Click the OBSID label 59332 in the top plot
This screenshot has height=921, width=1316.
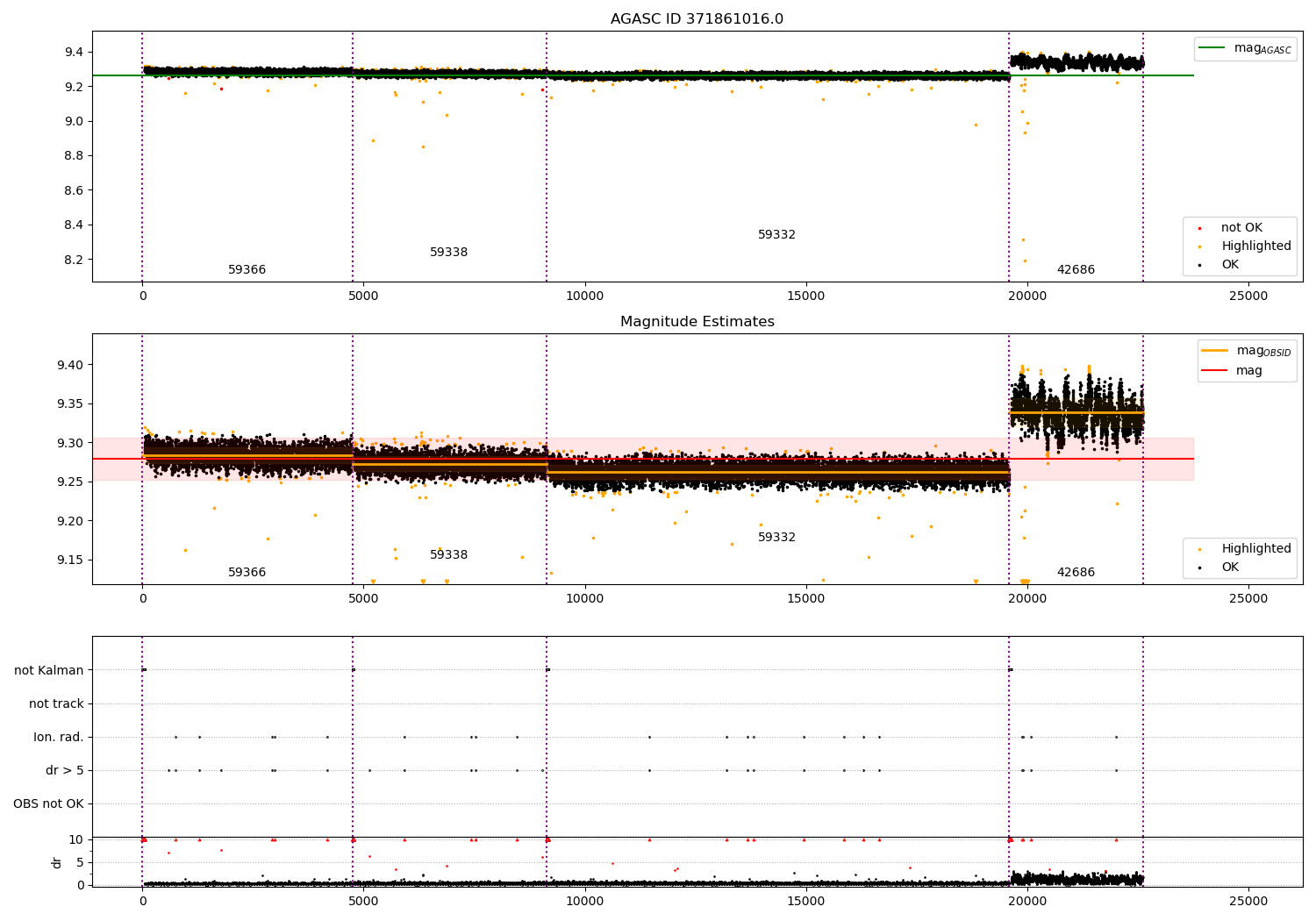click(x=776, y=235)
